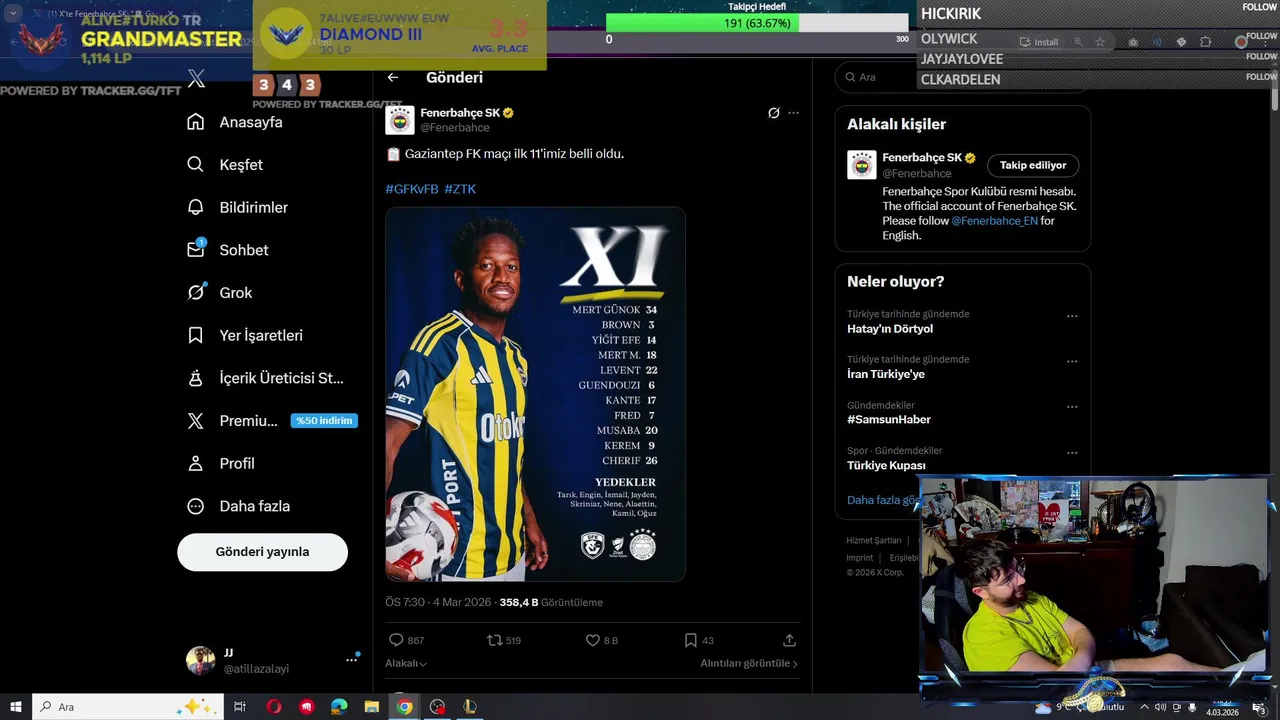Image resolution: width=1280 pixels, height=720 pixels.
Task: Click JJ profile avatar
Action: (201, 660)
